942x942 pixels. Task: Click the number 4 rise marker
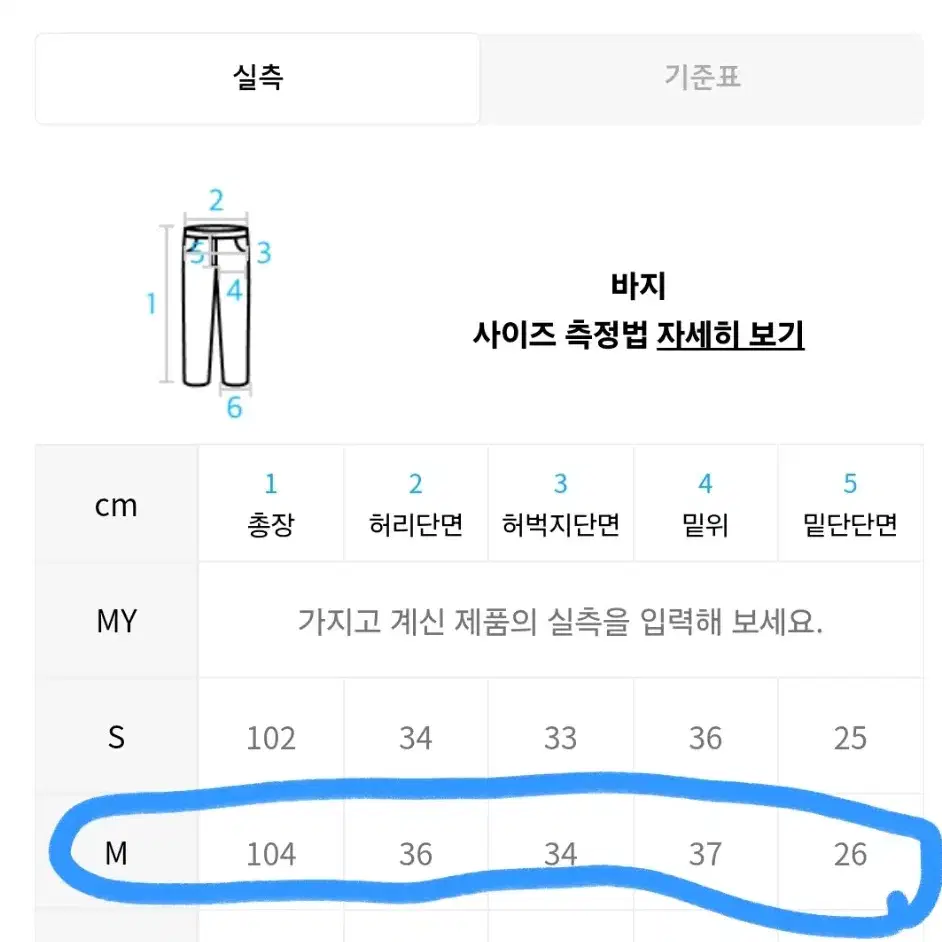pyautogui.click(x=234, y=290)
